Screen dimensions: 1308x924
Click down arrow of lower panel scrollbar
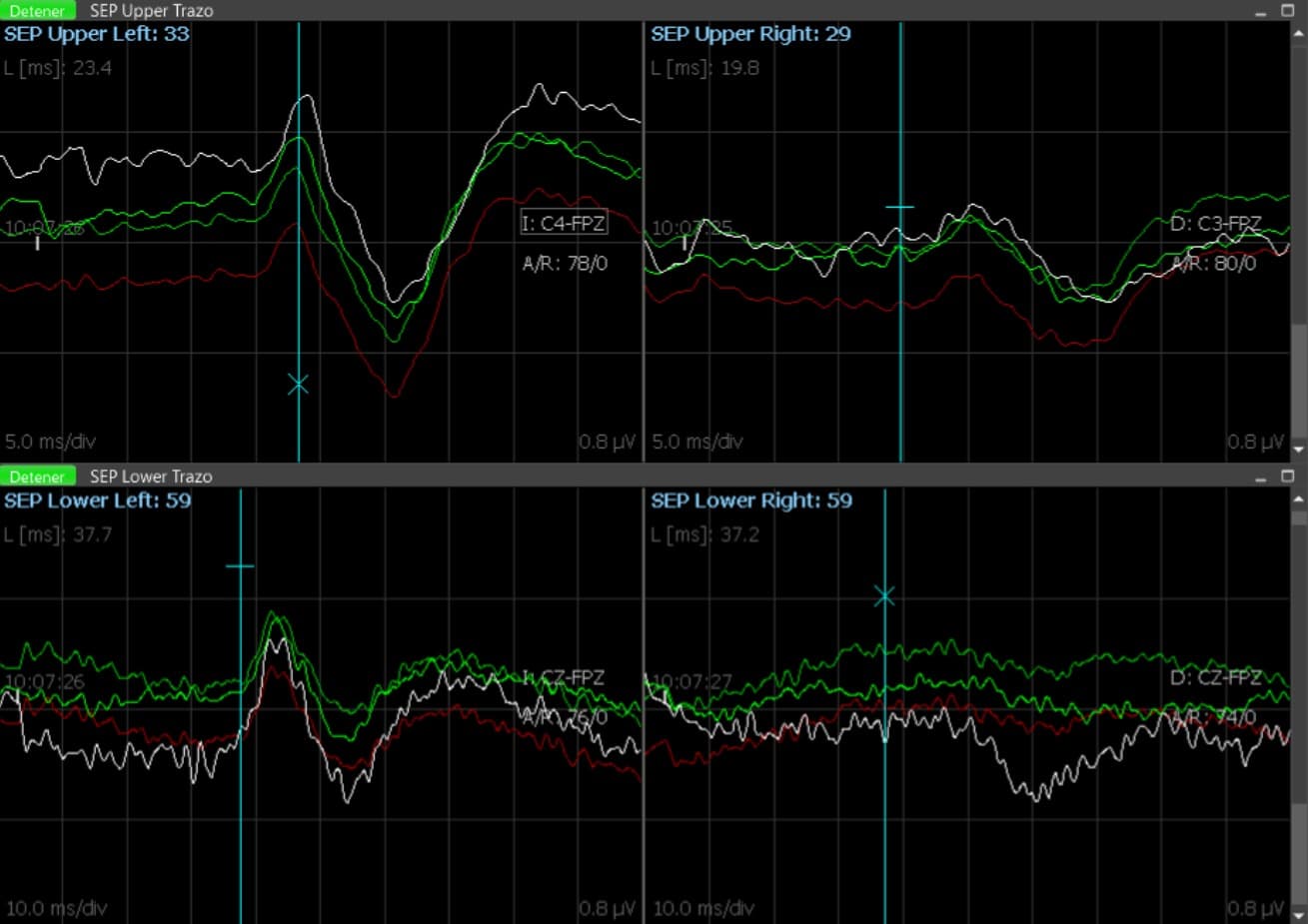click(1299, 914)
